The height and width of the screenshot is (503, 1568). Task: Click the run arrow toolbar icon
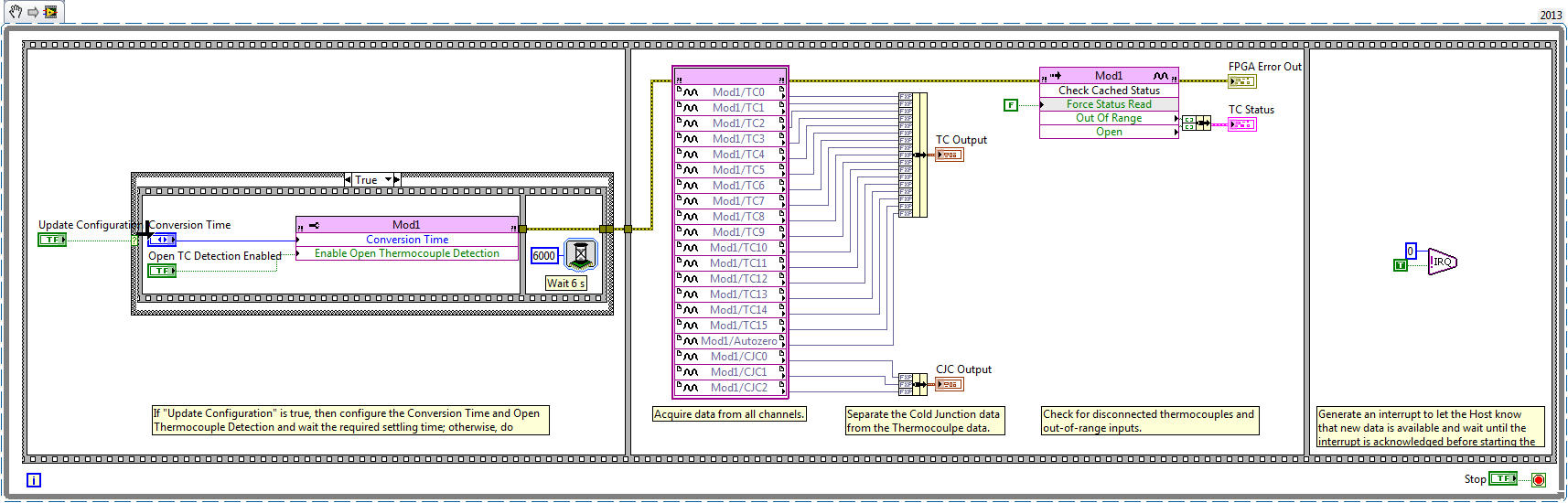click(33, 12)
